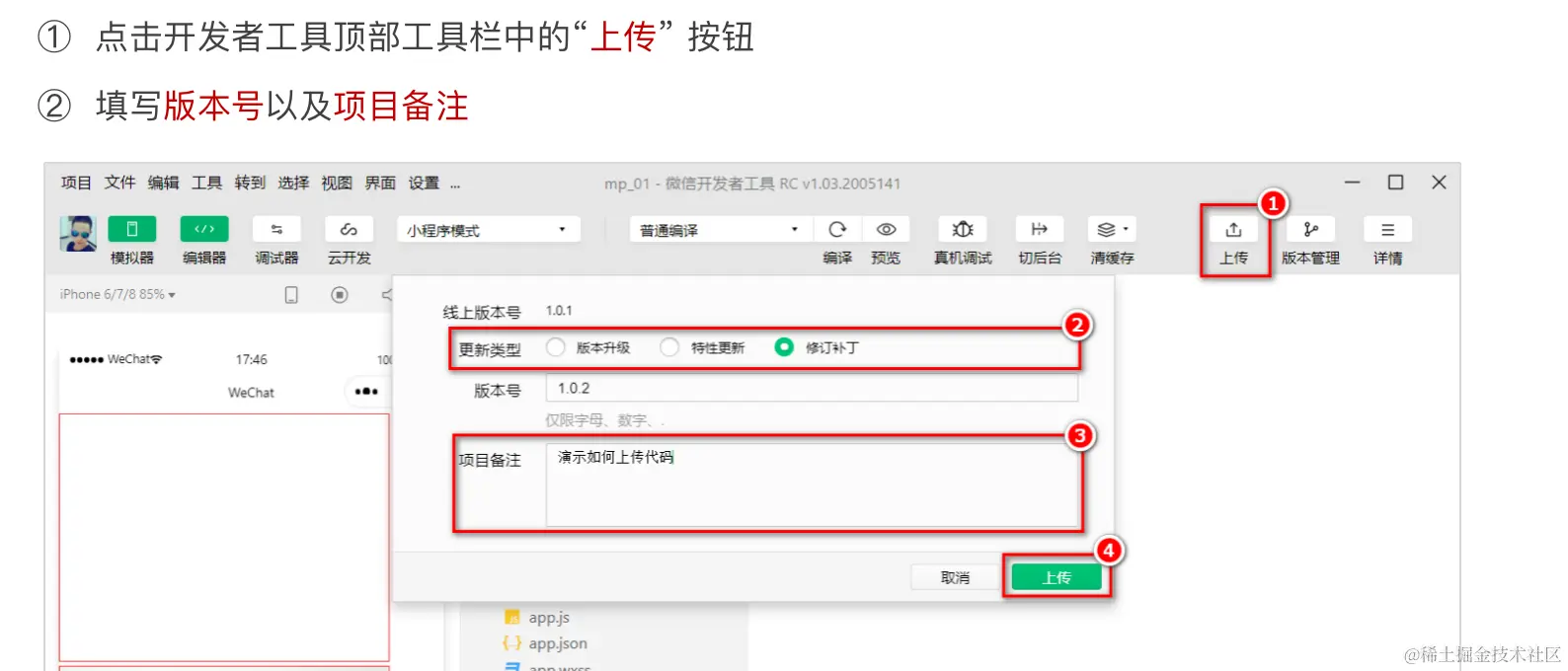
Task: Open the Edit (编辑) menu
Action: point(163,183)
